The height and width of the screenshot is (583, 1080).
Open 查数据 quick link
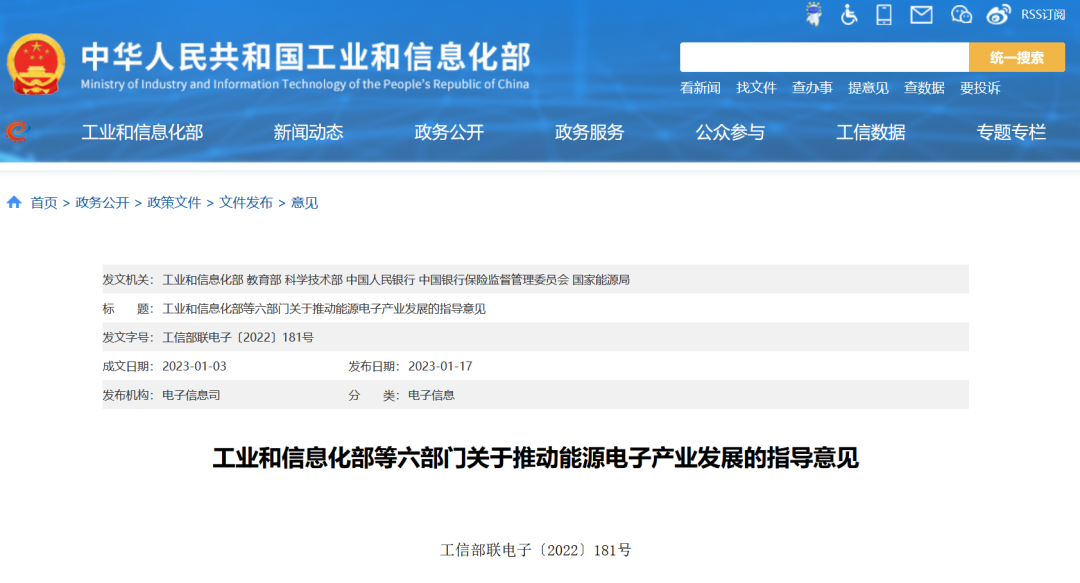tap(924, 88)
